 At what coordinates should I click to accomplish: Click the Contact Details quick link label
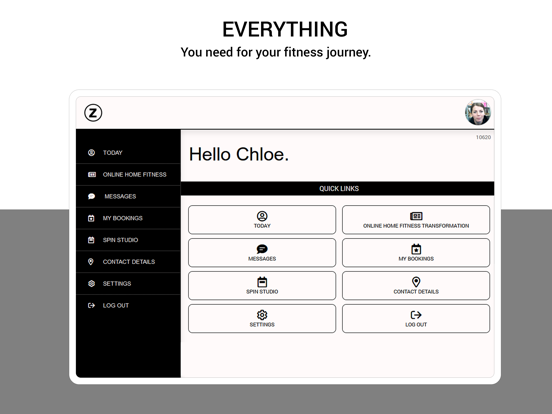416,291
